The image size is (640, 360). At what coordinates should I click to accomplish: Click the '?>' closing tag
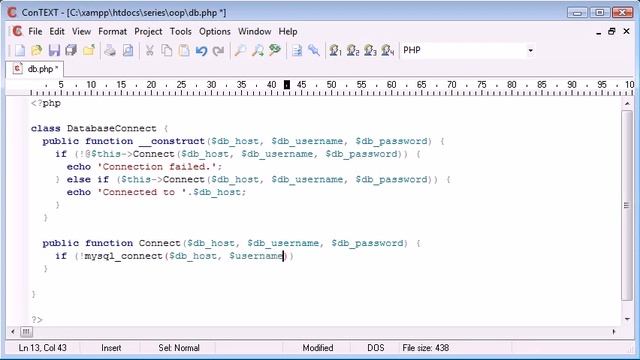point(37,320)
